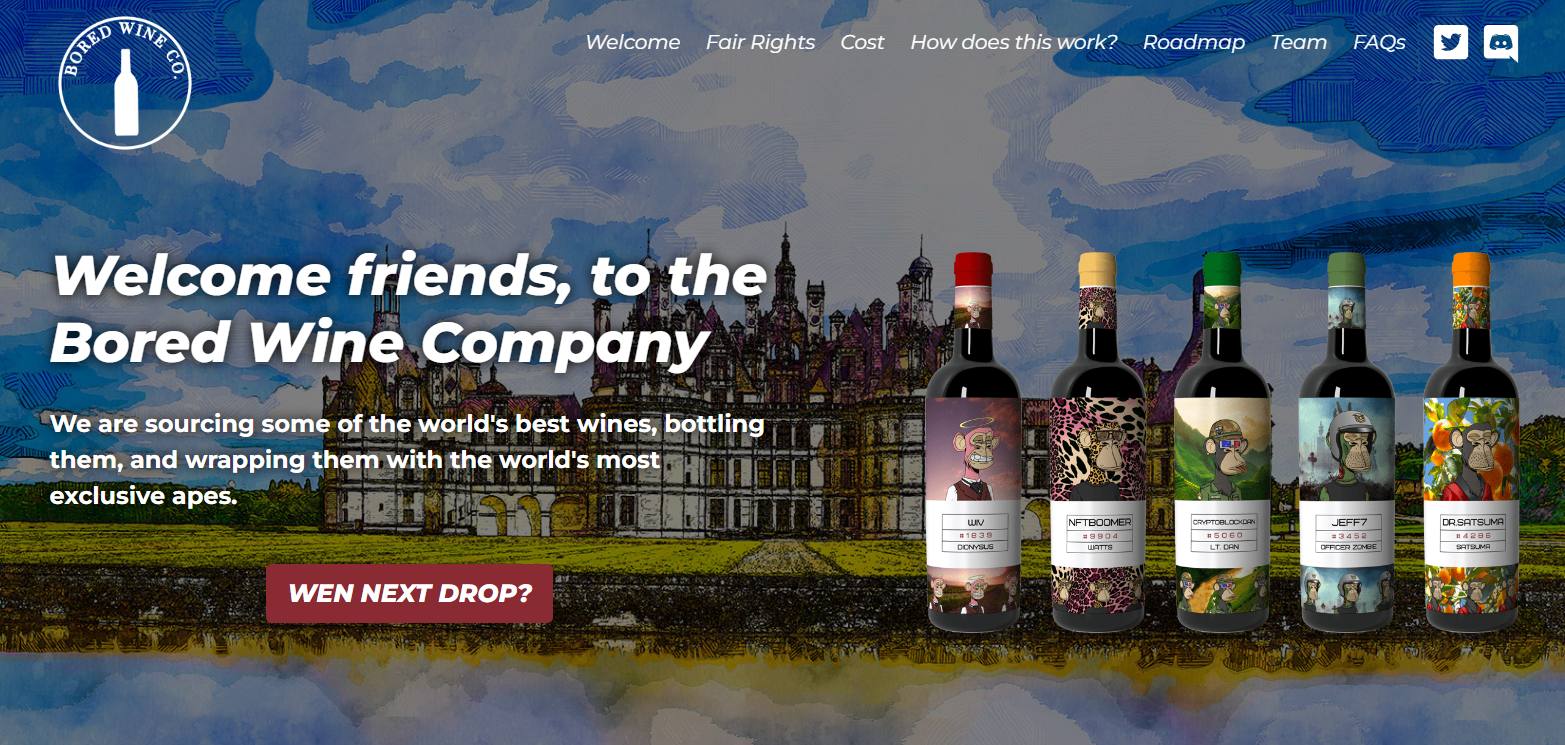The width and height of the screenshot is (1565, 745).
Task: Click the wine sourcing description paragraph
Action: tap(407, 459)
